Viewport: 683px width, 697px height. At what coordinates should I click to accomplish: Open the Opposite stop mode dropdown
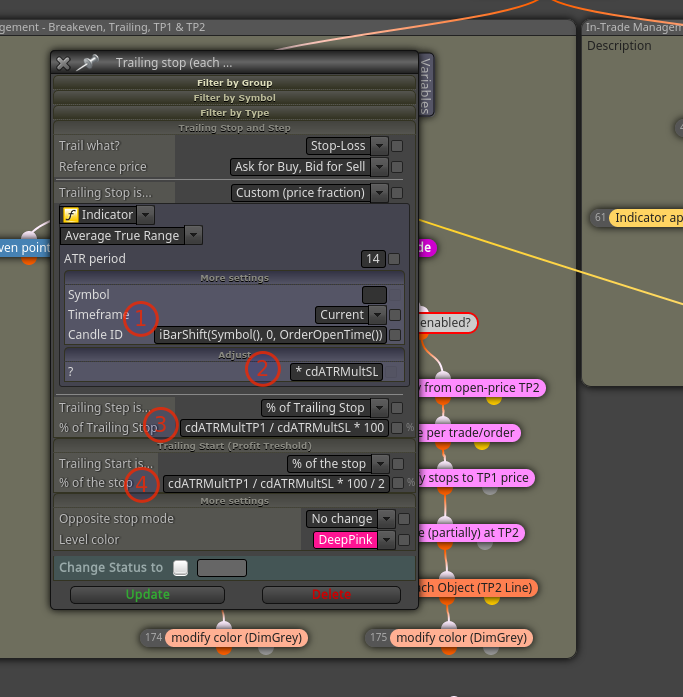click(350, 519)
